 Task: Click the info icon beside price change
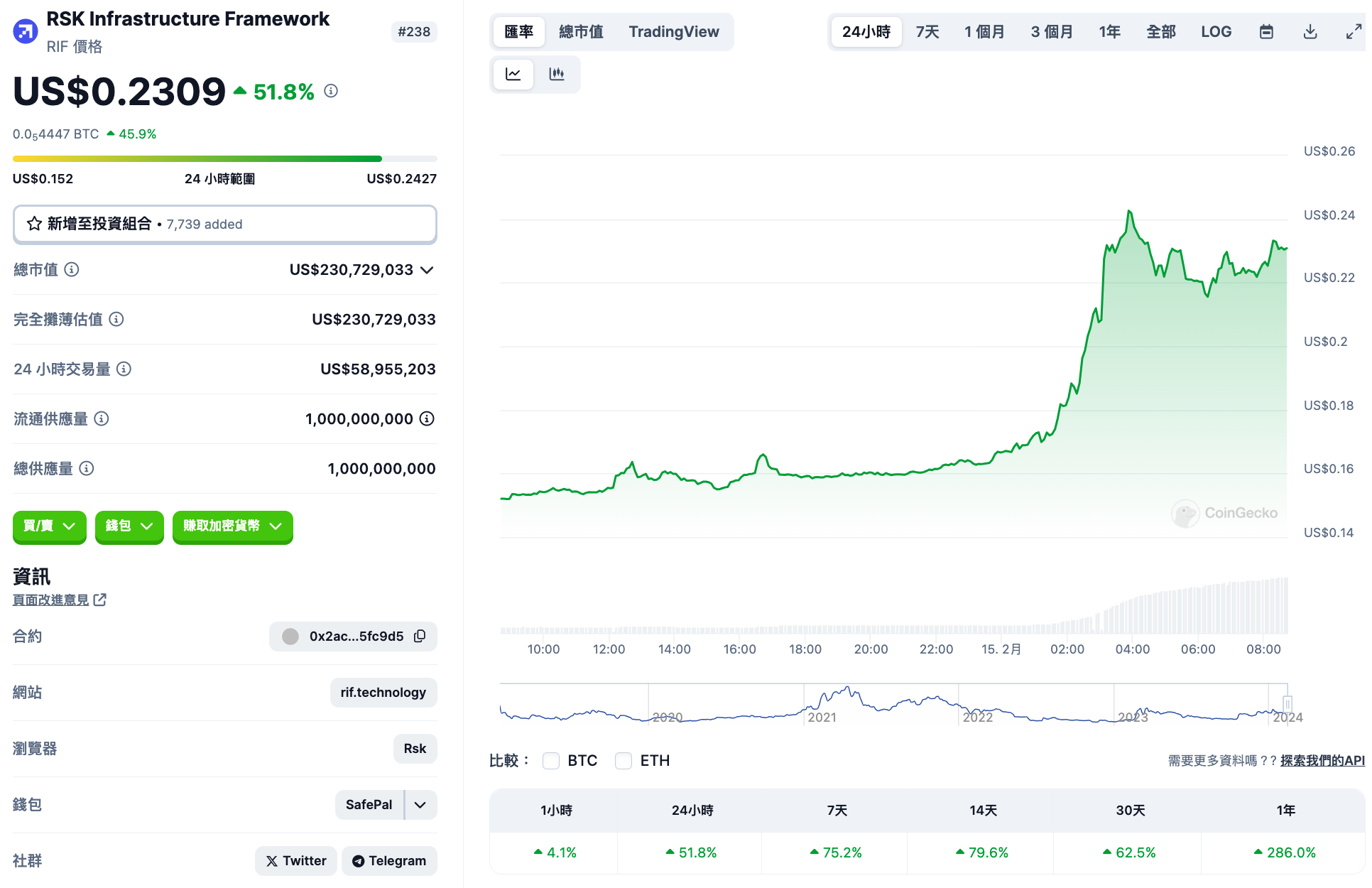[331, 91]
